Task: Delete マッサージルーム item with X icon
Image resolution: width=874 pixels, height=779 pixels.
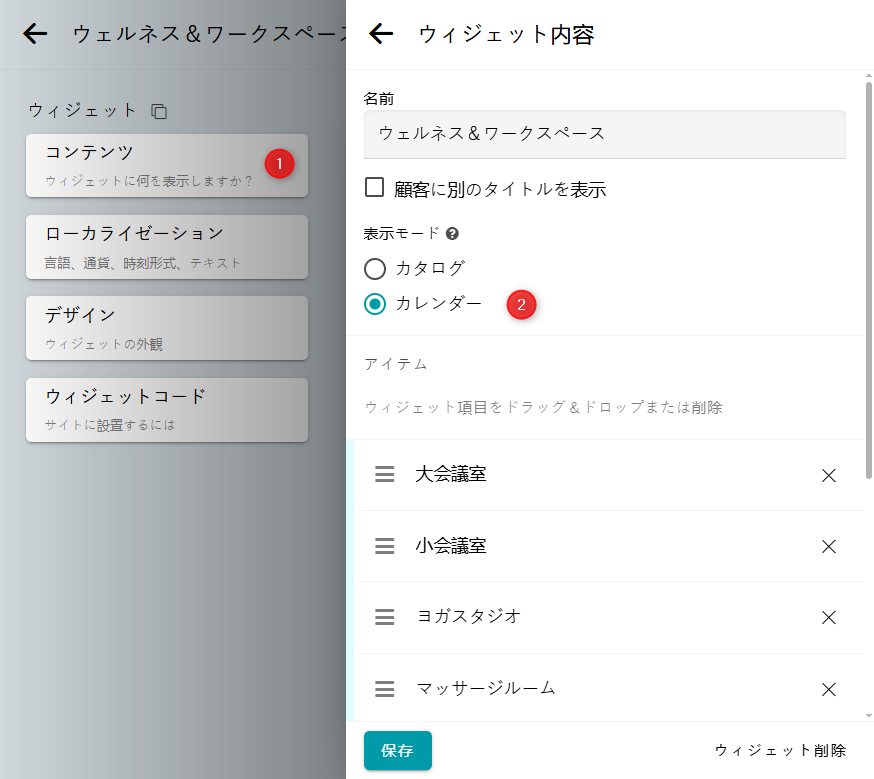Action: 828,689
